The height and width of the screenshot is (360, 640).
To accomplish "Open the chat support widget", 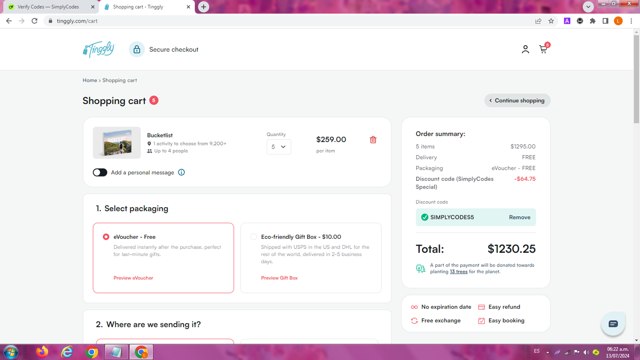I will click(x=613, y=324).
